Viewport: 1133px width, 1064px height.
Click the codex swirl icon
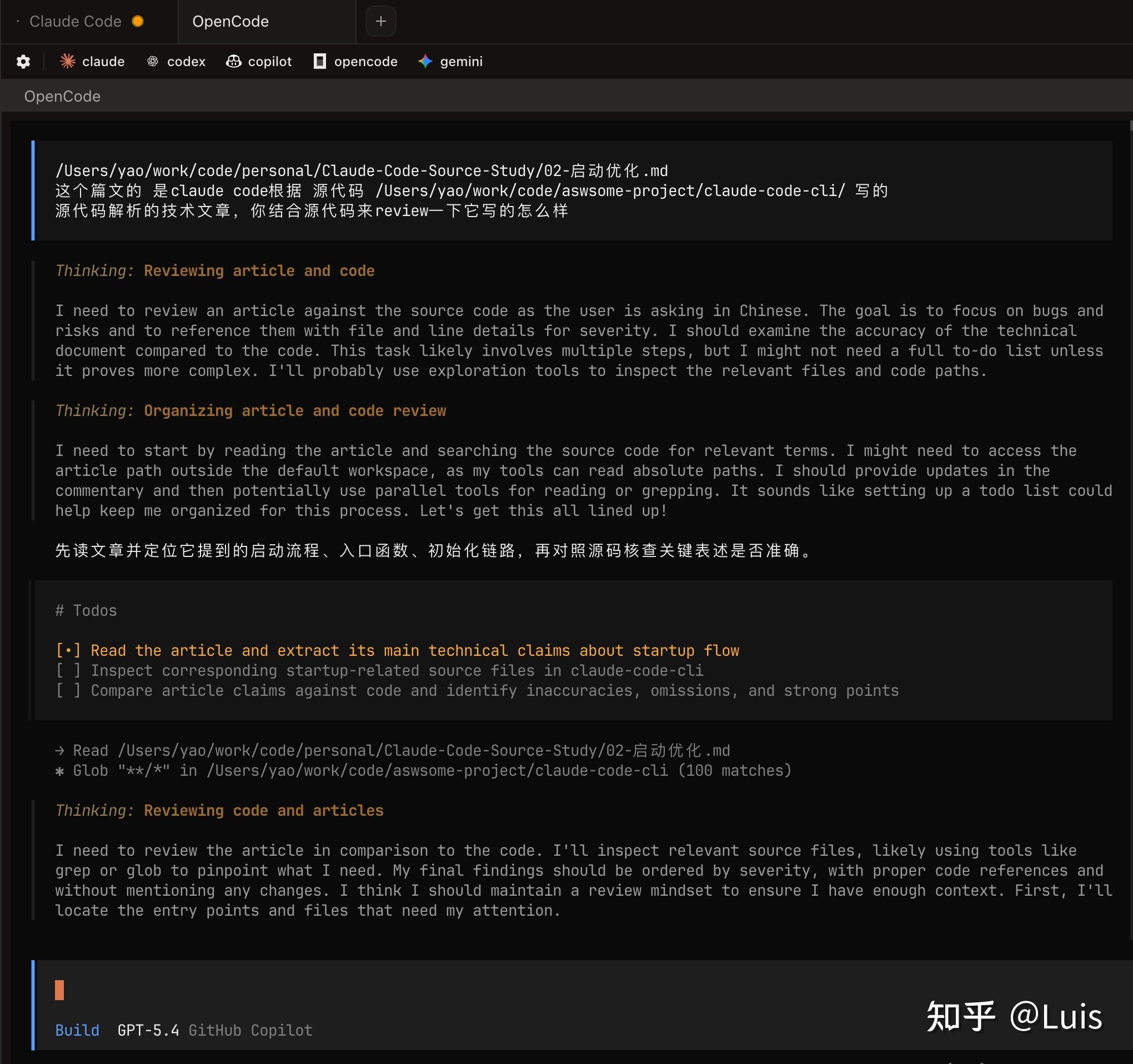(x=153, y=62)
